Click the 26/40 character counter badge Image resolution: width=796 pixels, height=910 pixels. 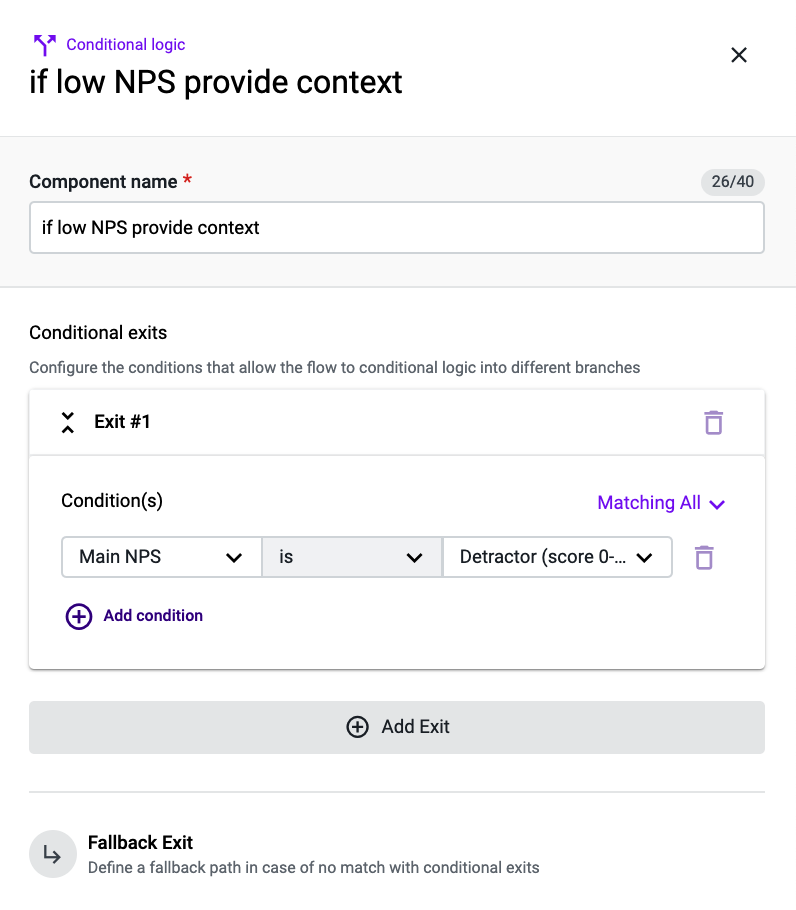(x=733, y=182)
